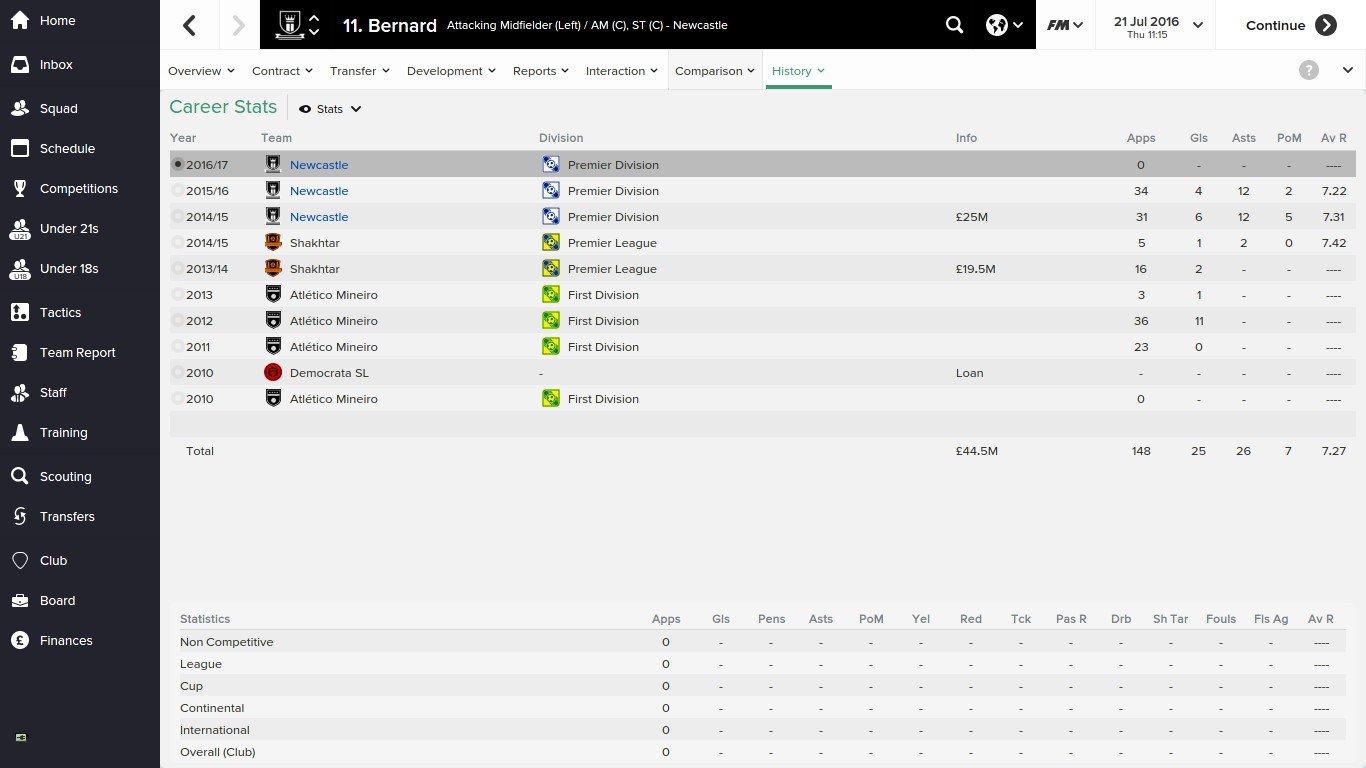Viewport: 1366px width, 768px height.
Task: Select the 2015/16 season radio button
Action: pyautogui.click(x=178, y=191)
